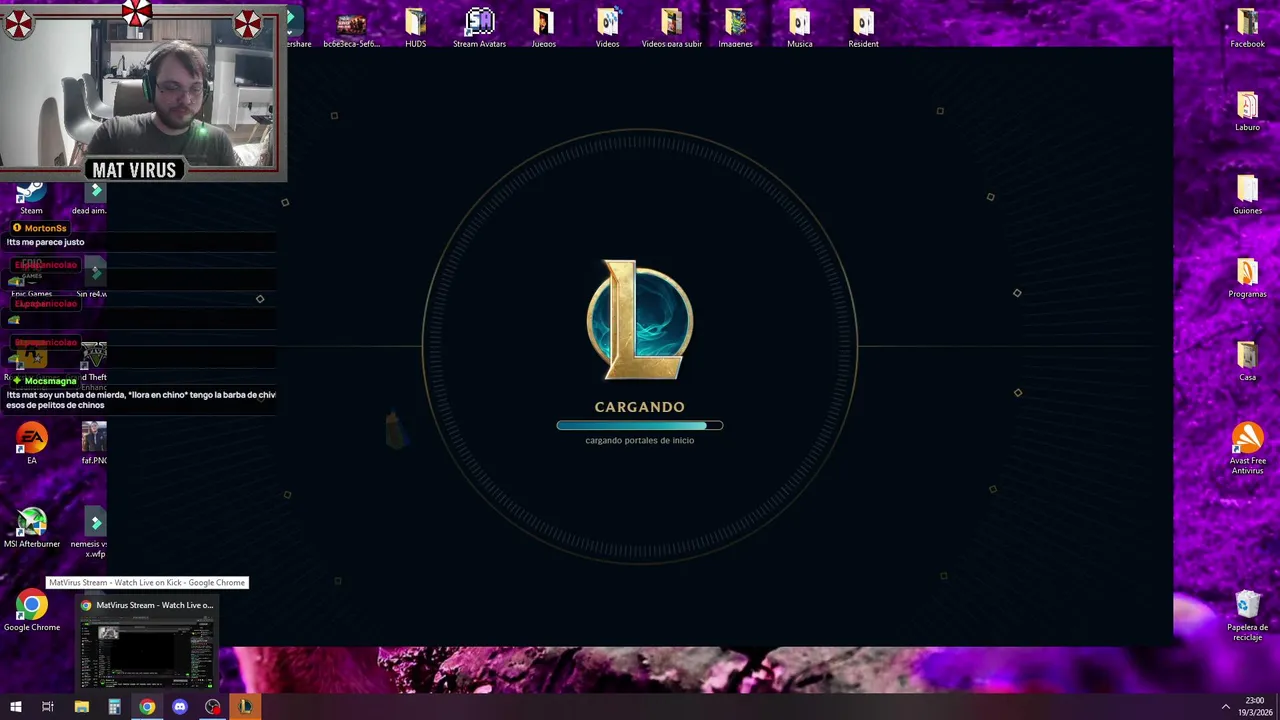Open the Musica folder
The height and width of the screenshot is (720, 1280).
click(x=799, y=27)
